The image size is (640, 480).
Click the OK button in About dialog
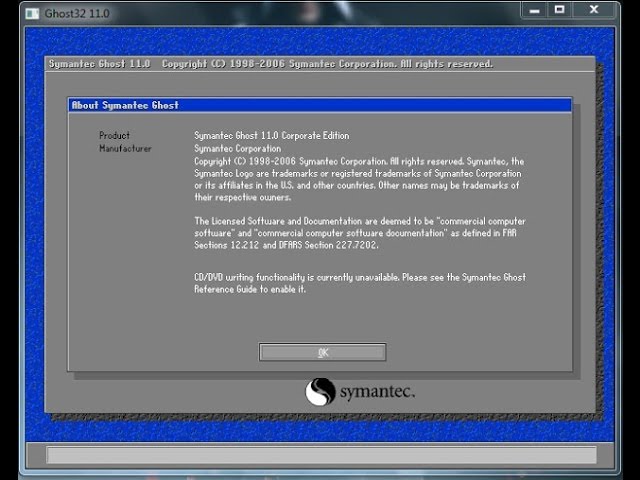tap(322, 352)
